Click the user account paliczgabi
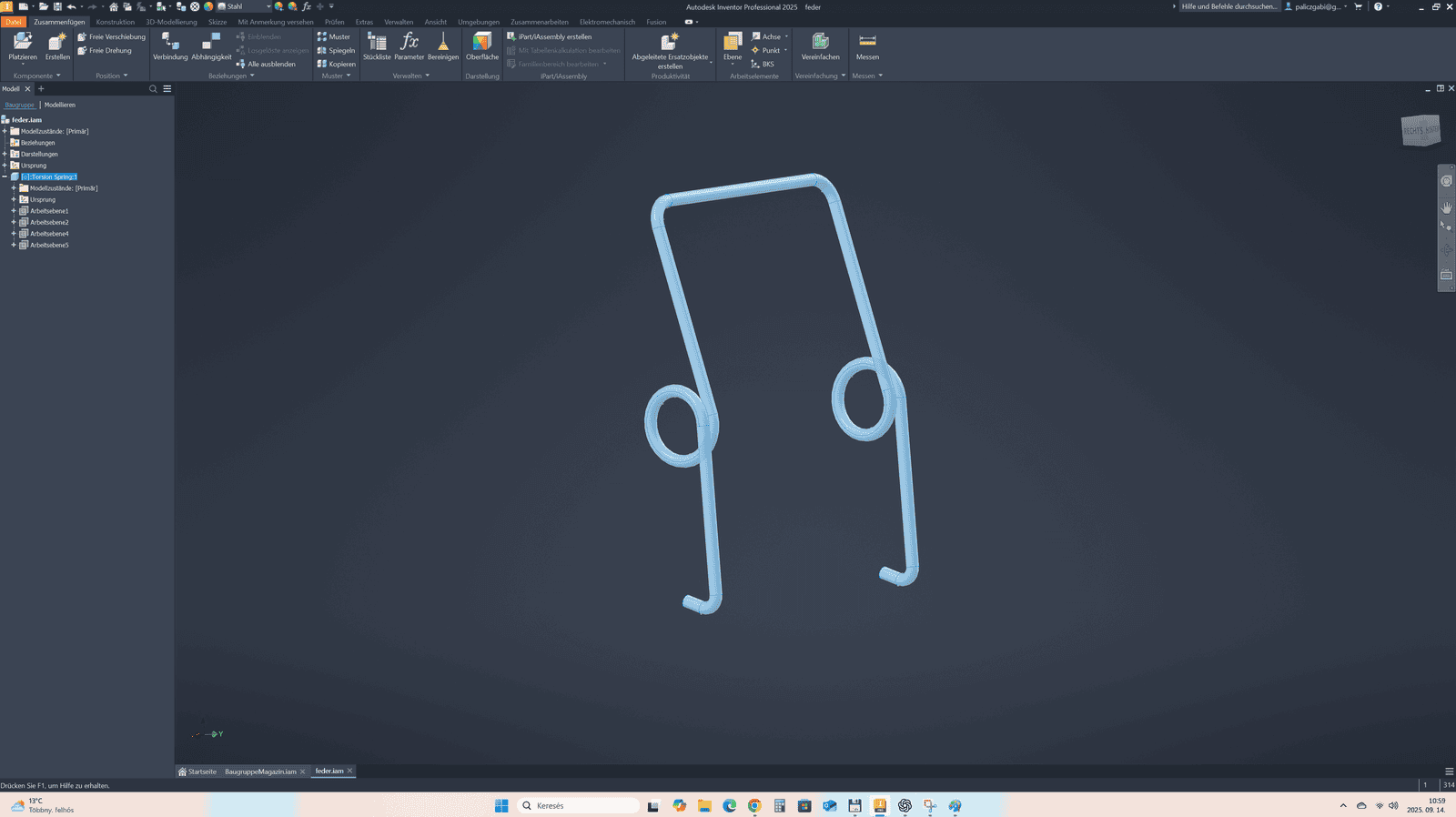1456x817 pixels. coord(1315,6)
